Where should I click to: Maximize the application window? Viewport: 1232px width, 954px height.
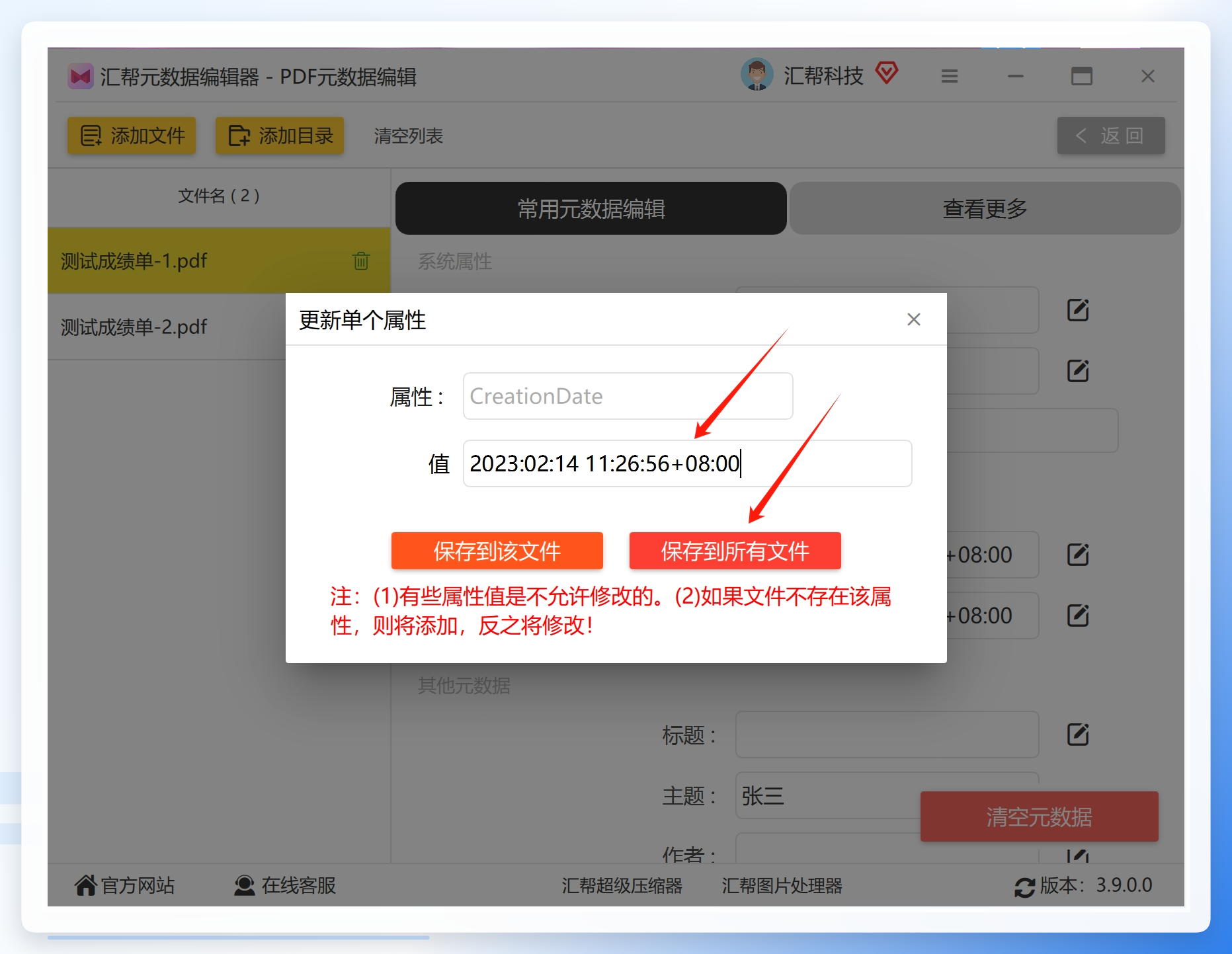1082,76
